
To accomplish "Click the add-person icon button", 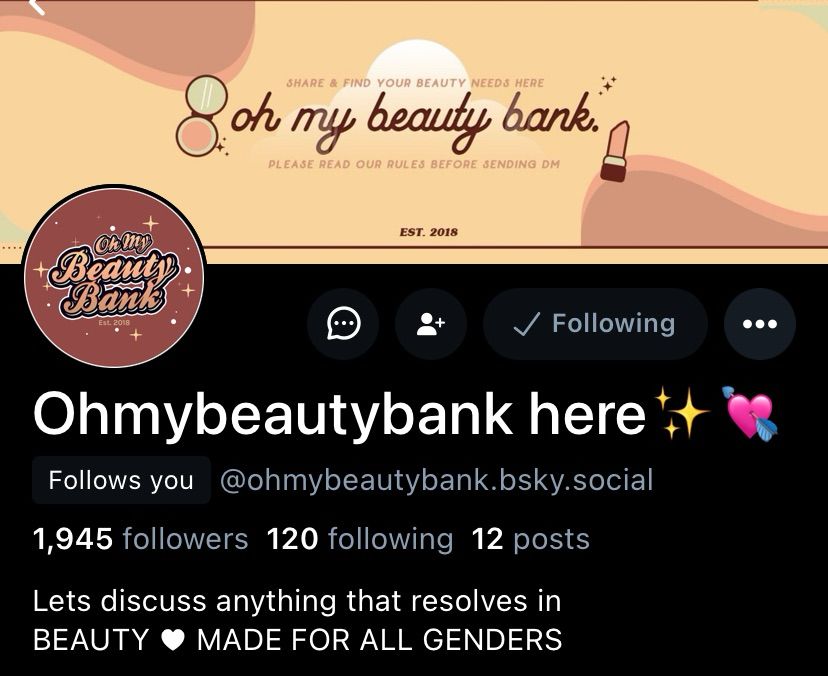I will [x=431, y=324].
